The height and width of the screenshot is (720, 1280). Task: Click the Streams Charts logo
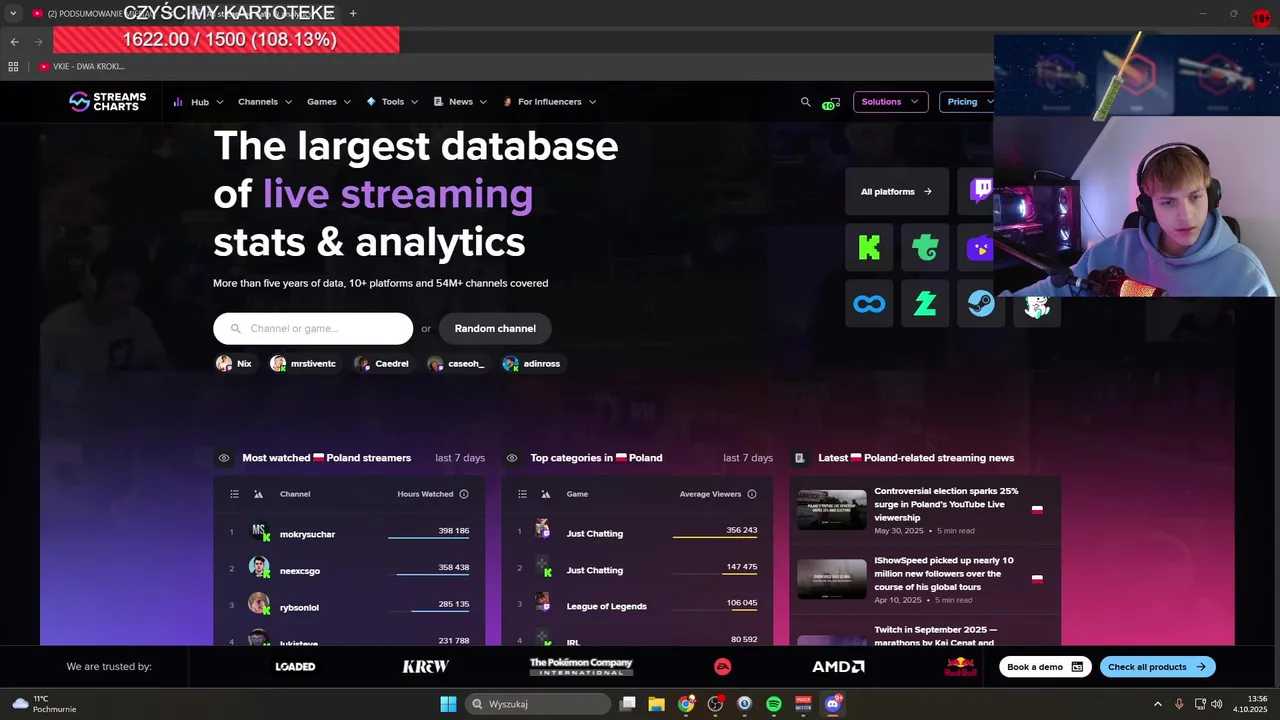[x=107, y=101]
